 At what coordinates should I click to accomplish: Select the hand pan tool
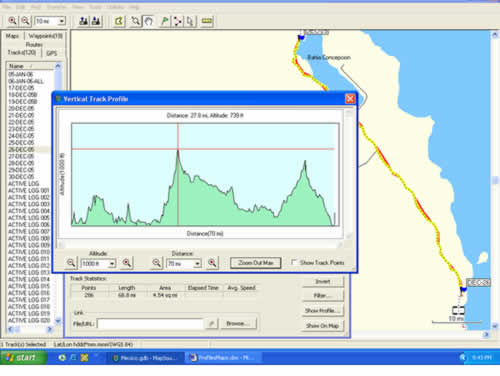click(x=148, y=21)
